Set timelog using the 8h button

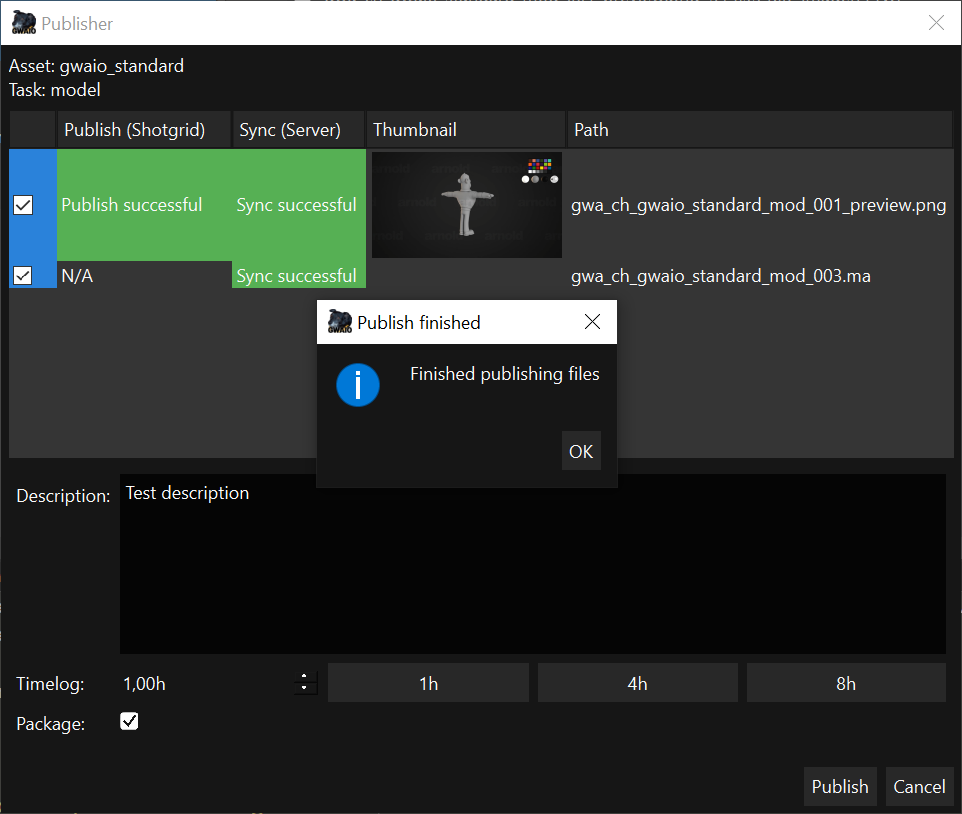(846, 683)
